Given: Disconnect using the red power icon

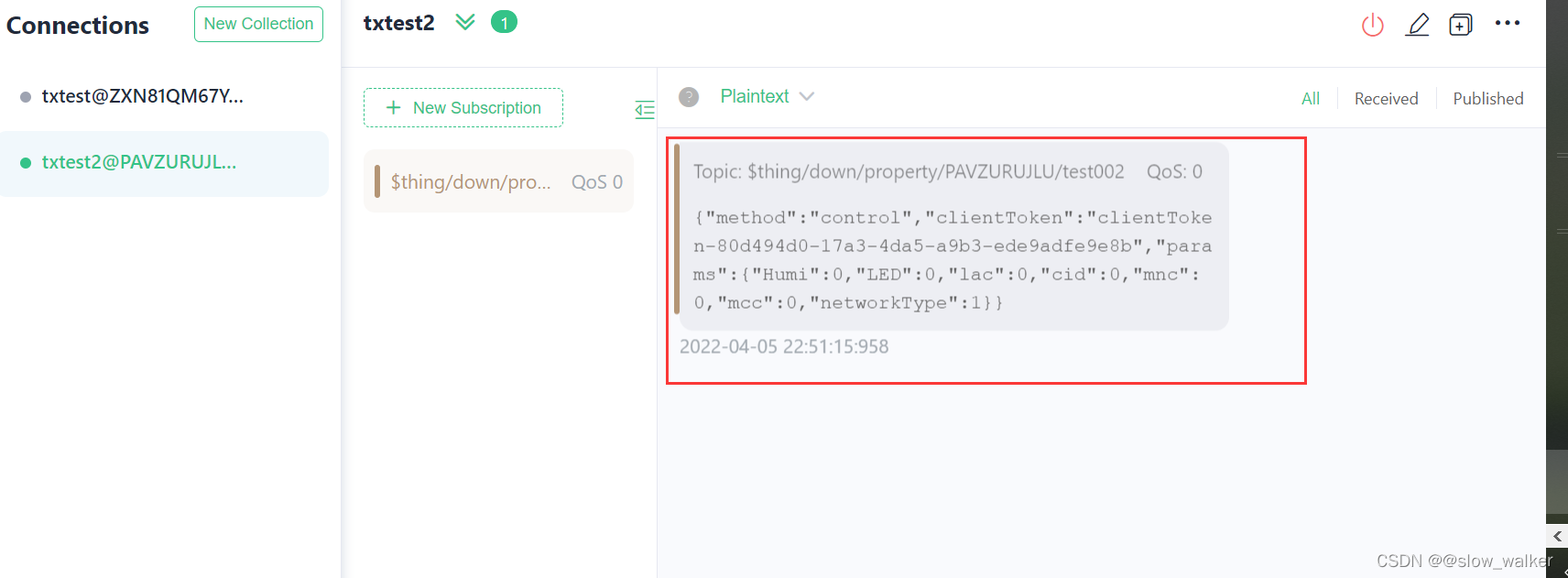Looking at the screenshot, I should pyautogui.click(x=1372, y=25).
